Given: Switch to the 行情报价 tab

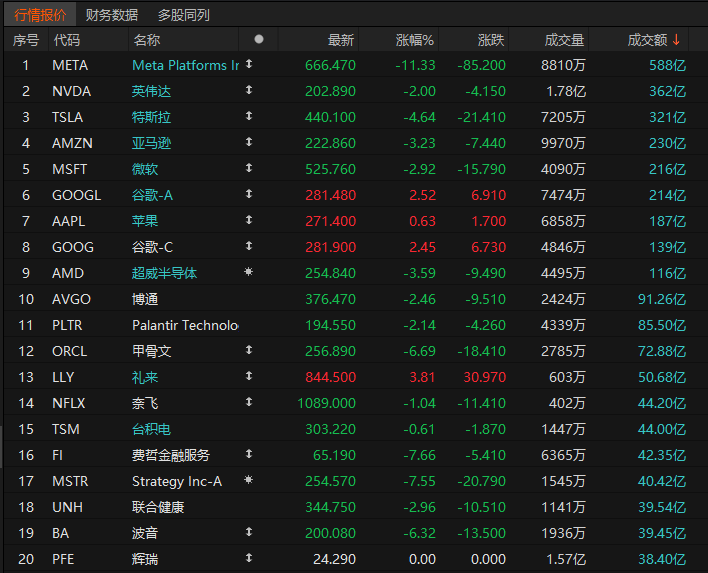Looking at the screenshot, I should 40,15.
